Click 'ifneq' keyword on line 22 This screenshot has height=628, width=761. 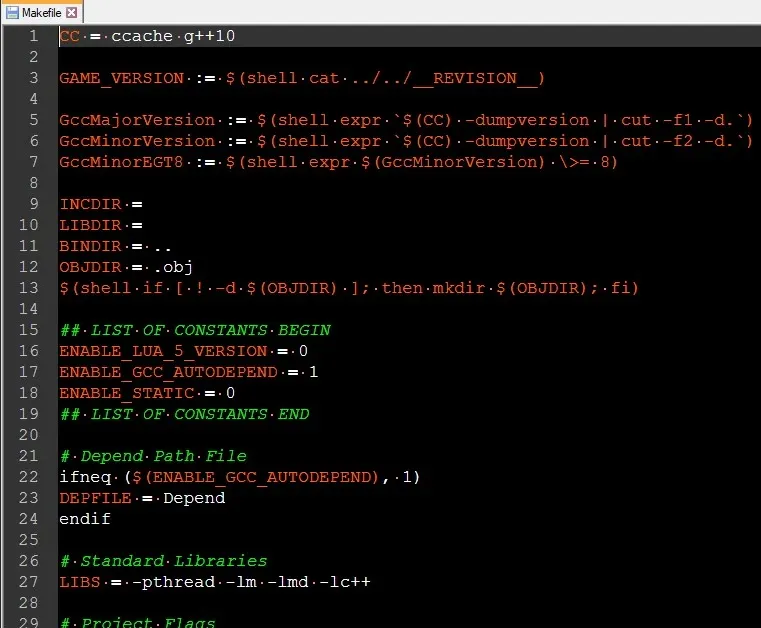[85, 477]
